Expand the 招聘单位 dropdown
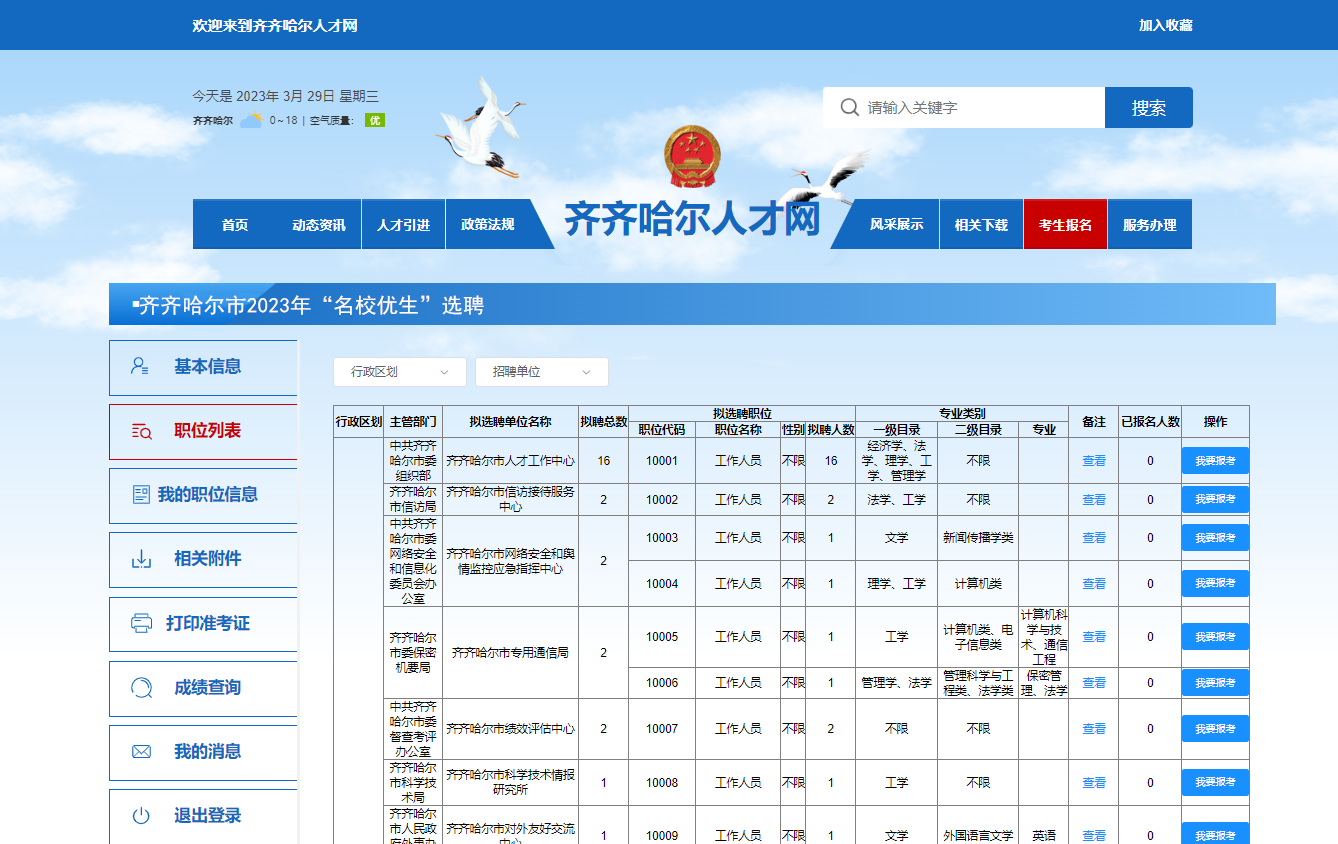1338x844 pixels. pos(541,372)
